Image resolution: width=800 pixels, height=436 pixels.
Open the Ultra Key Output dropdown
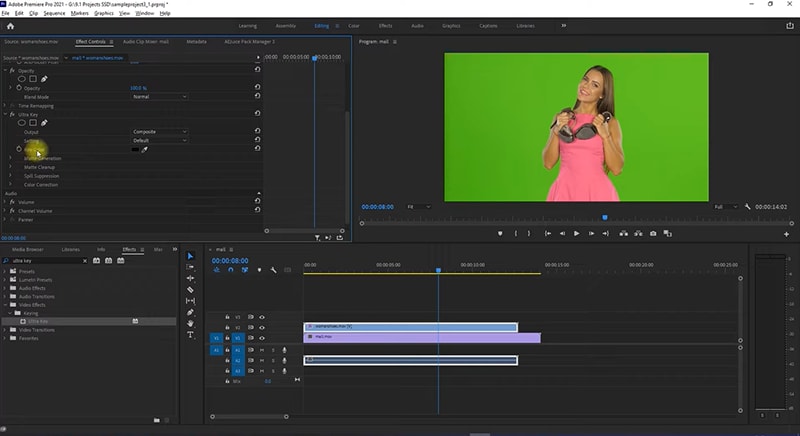[x=159, y=132]
